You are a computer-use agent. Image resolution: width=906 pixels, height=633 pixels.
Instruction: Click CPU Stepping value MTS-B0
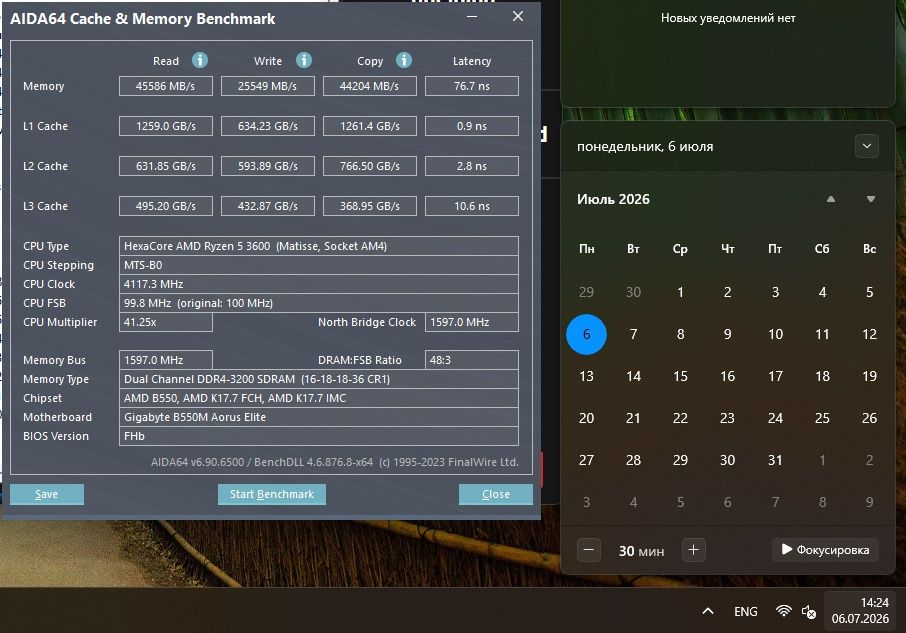318,265
